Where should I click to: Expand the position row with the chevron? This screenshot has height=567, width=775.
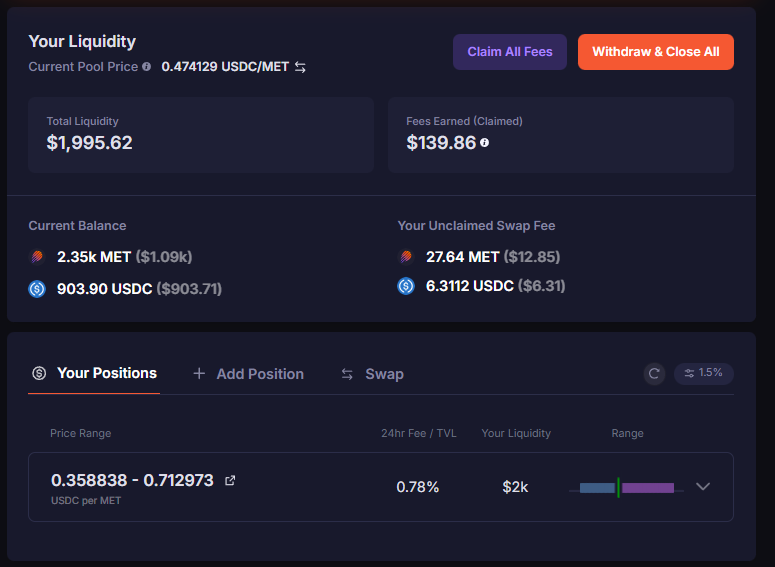click(x=703, y=486)
